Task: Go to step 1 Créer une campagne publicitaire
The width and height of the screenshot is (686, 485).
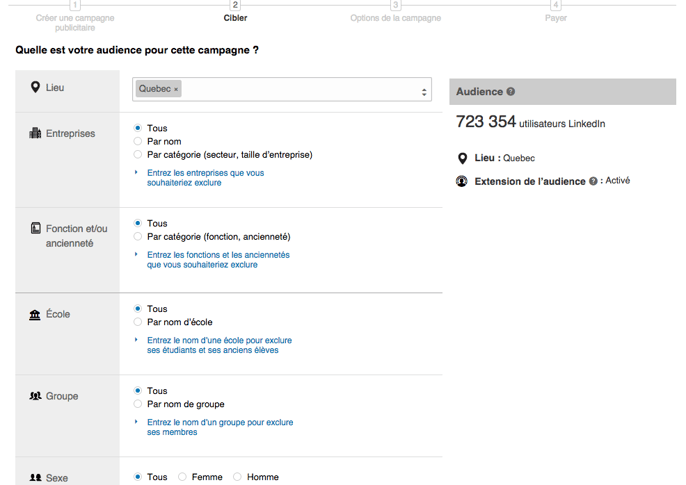Action: (75, 17)
